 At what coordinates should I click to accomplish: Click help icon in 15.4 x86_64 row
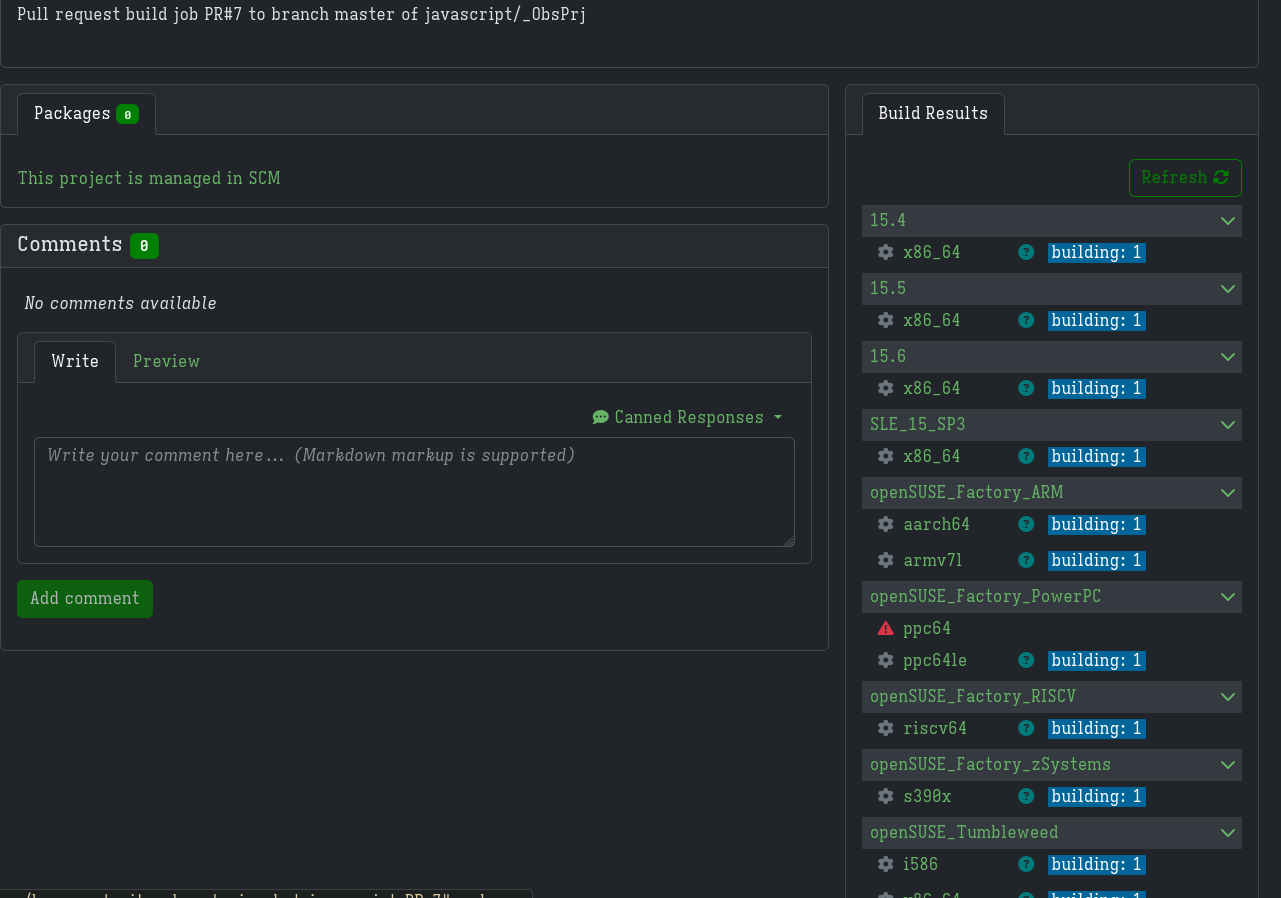pos(1026,252)
